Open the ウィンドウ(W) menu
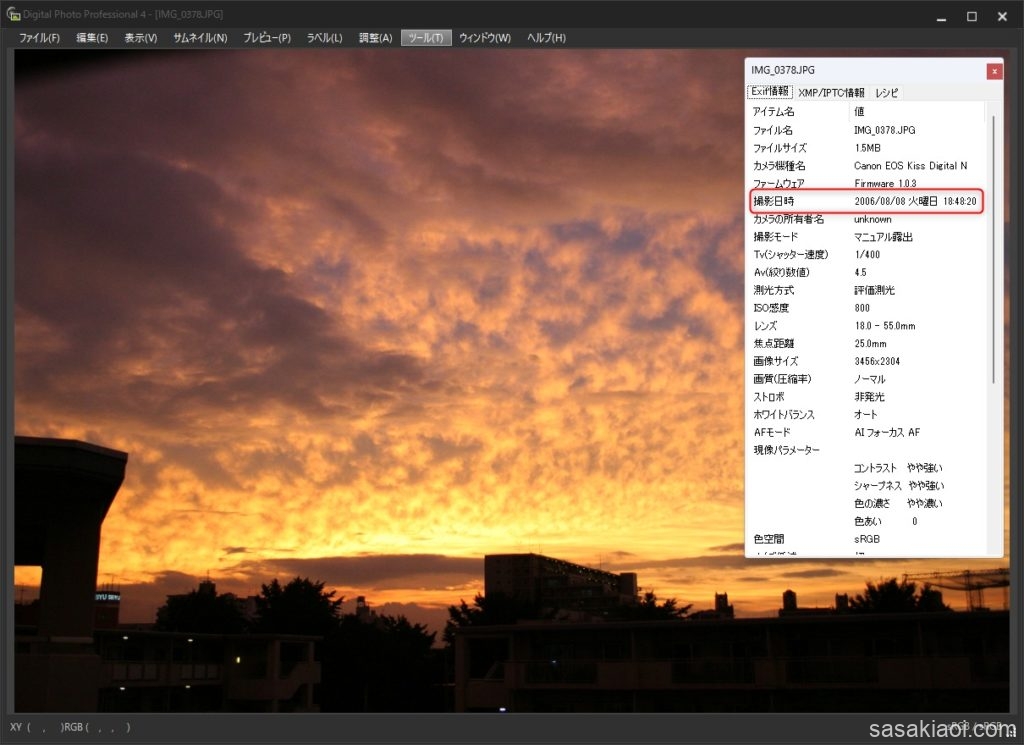Image resolution: width=1024 pixels, height=745 pixels. 485,38
